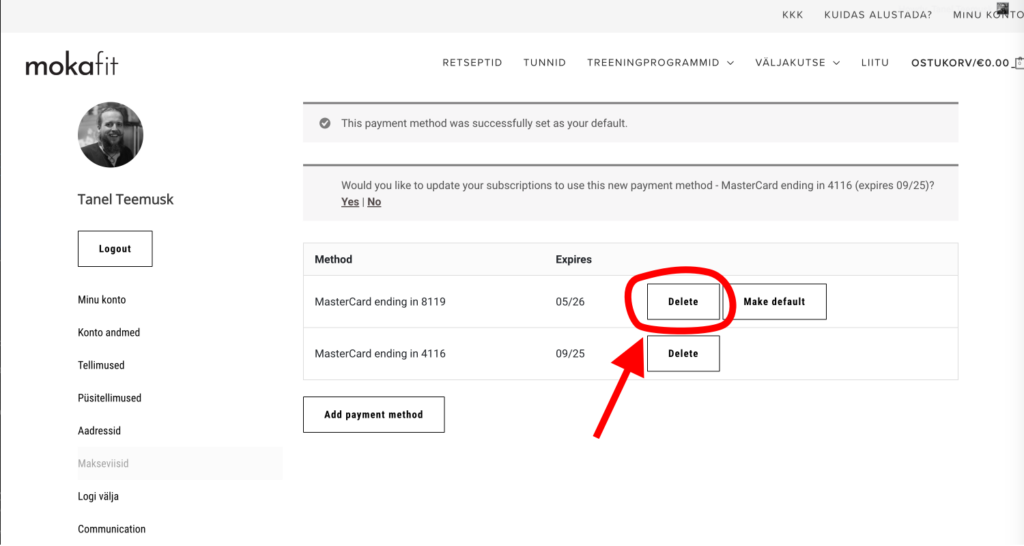Delete MasterCard ending in 4116
1024x546 pixels.
click(x=683, y=353)
